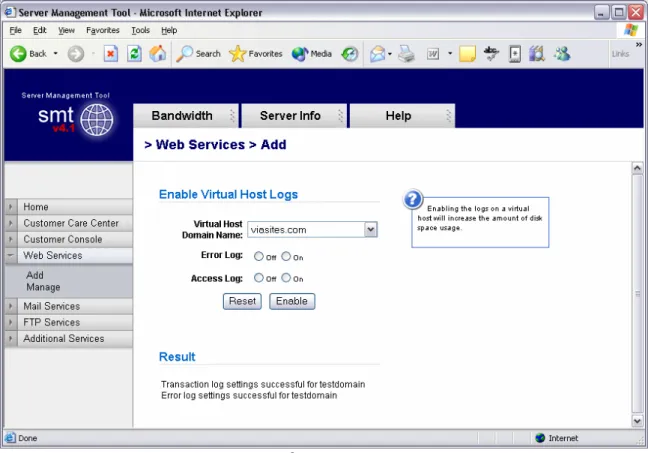
Task: Click the Back arrow icon
Action: click(x=18, y=54)
